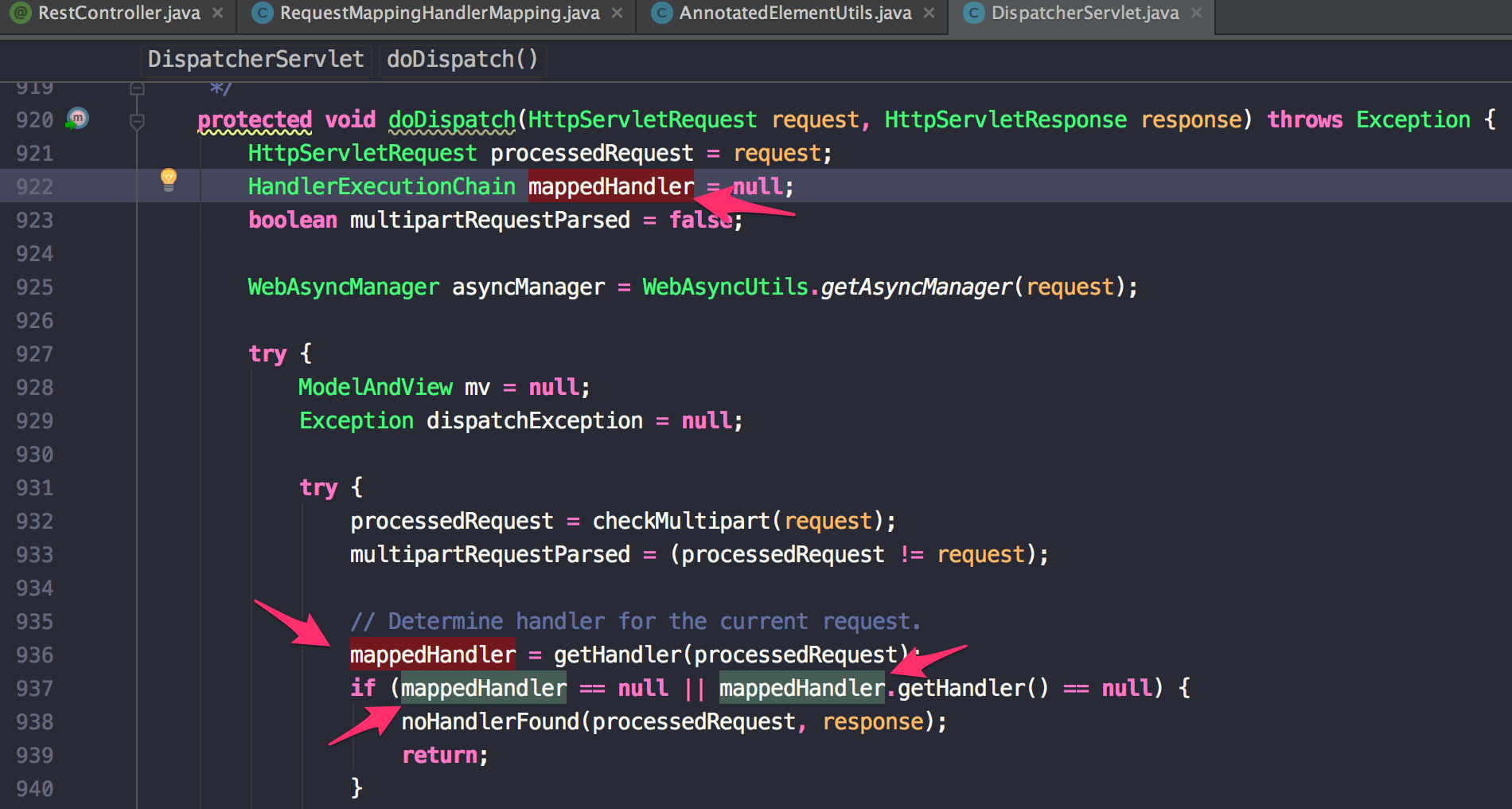Image resolution: width=1512 pixels, height=809 pixels.
Task: Click the doDispatch method name
Action: [x=452, y=119]
